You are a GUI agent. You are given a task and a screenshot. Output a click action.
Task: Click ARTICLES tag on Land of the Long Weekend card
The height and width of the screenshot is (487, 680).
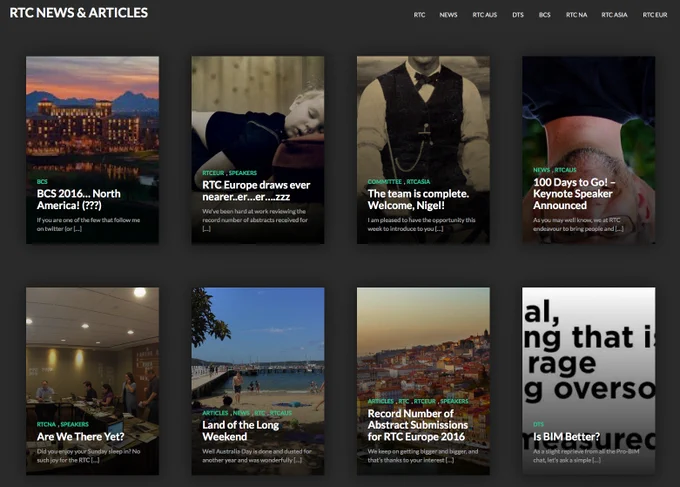215,413
